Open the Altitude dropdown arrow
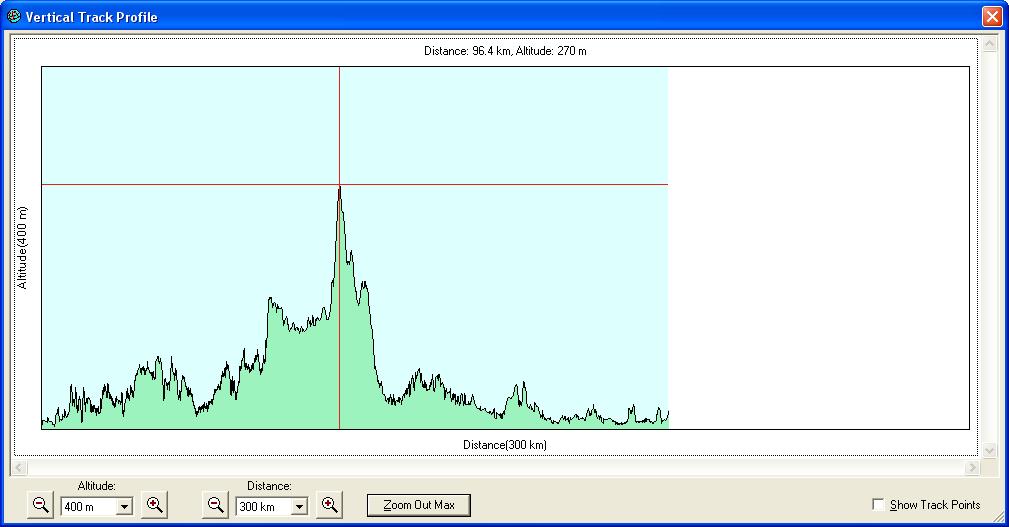The height and width of the screenshot is (527, 1009). point(125,507)
